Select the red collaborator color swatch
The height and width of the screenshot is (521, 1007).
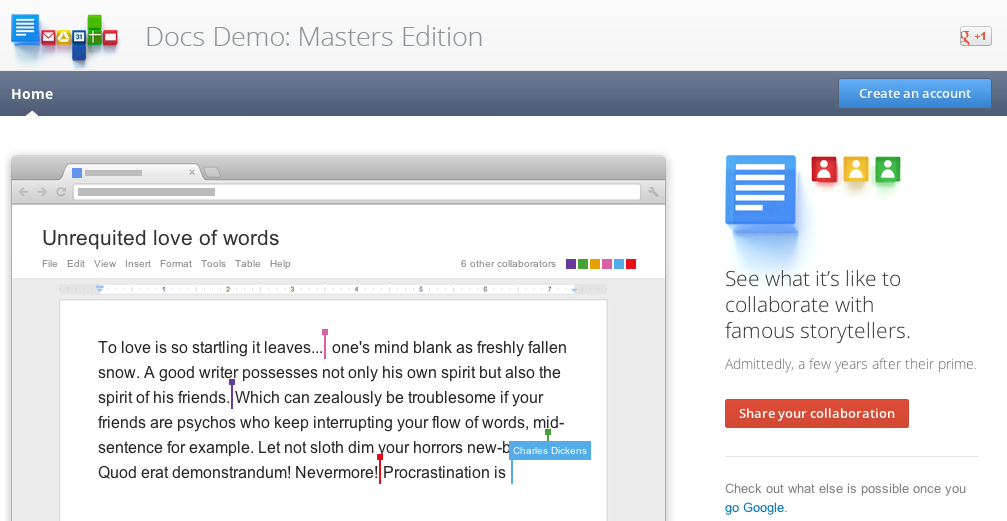[631, 264]
